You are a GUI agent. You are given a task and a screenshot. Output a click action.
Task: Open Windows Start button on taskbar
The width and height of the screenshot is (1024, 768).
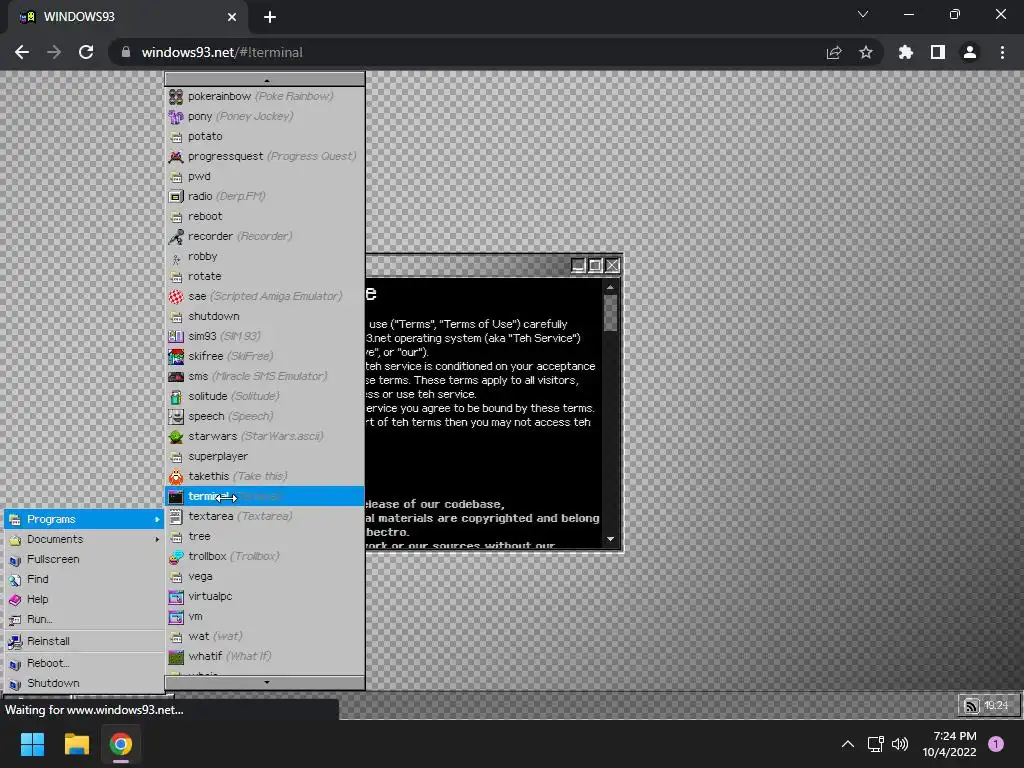click(x=32, y=744)
